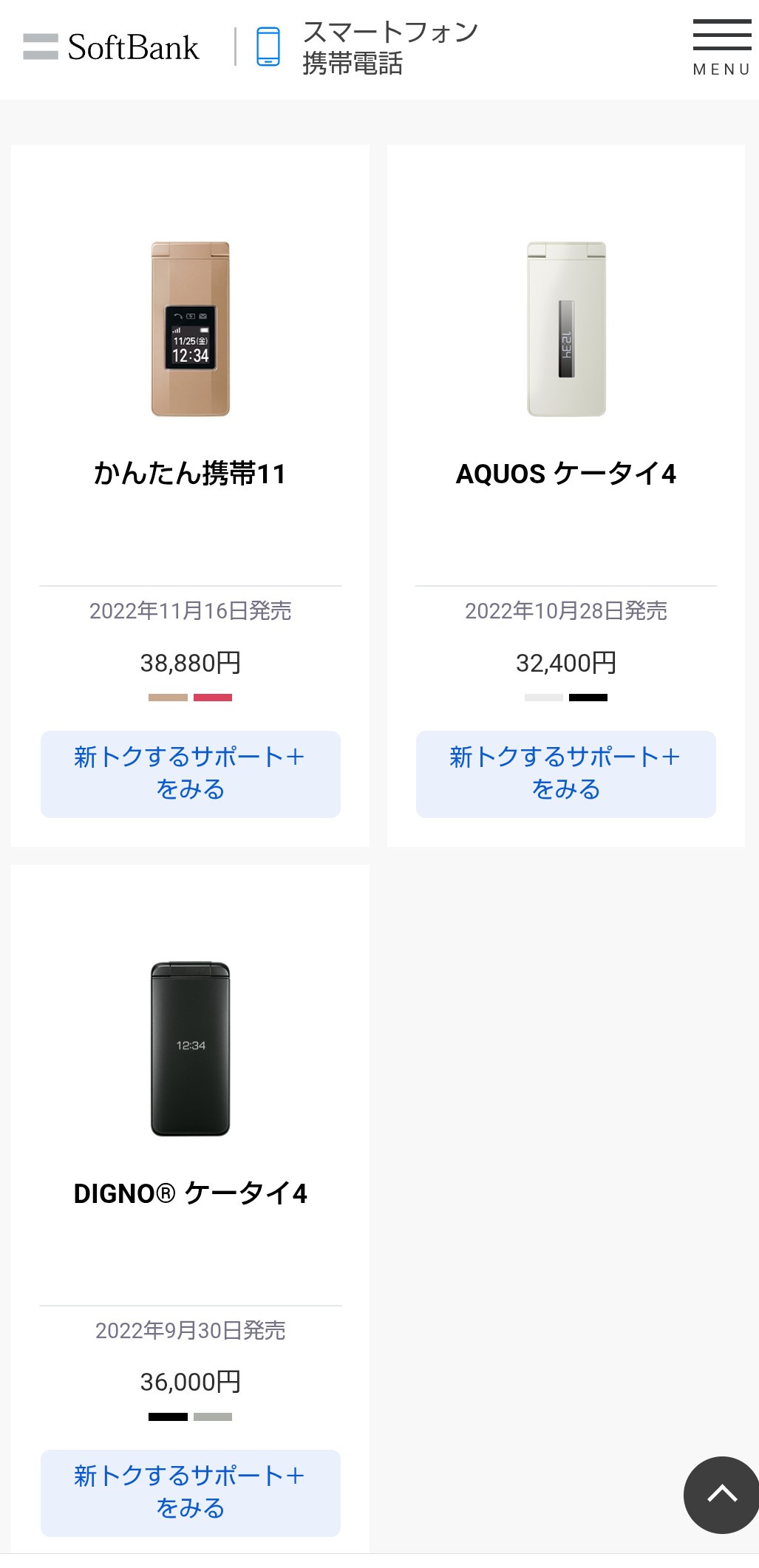Click the DIGNO ケータイ4 phone image
Screen dimensions: 759x1568
pos(191,1049)
